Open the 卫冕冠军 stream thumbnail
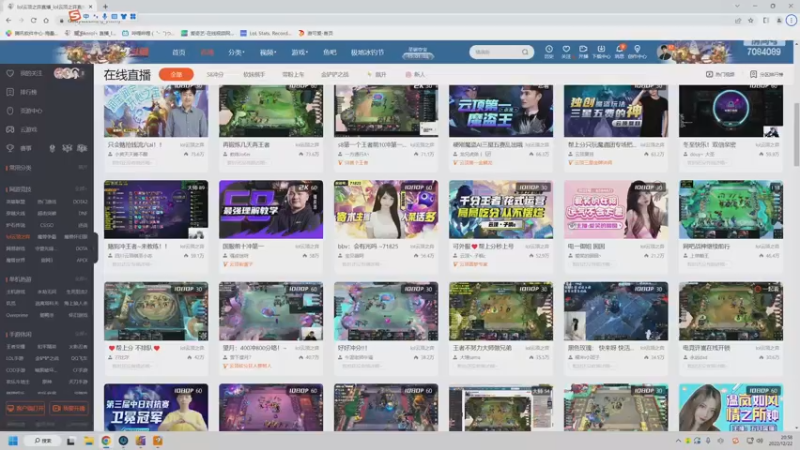This screenshot has width=800, height=450. point(156,407)
